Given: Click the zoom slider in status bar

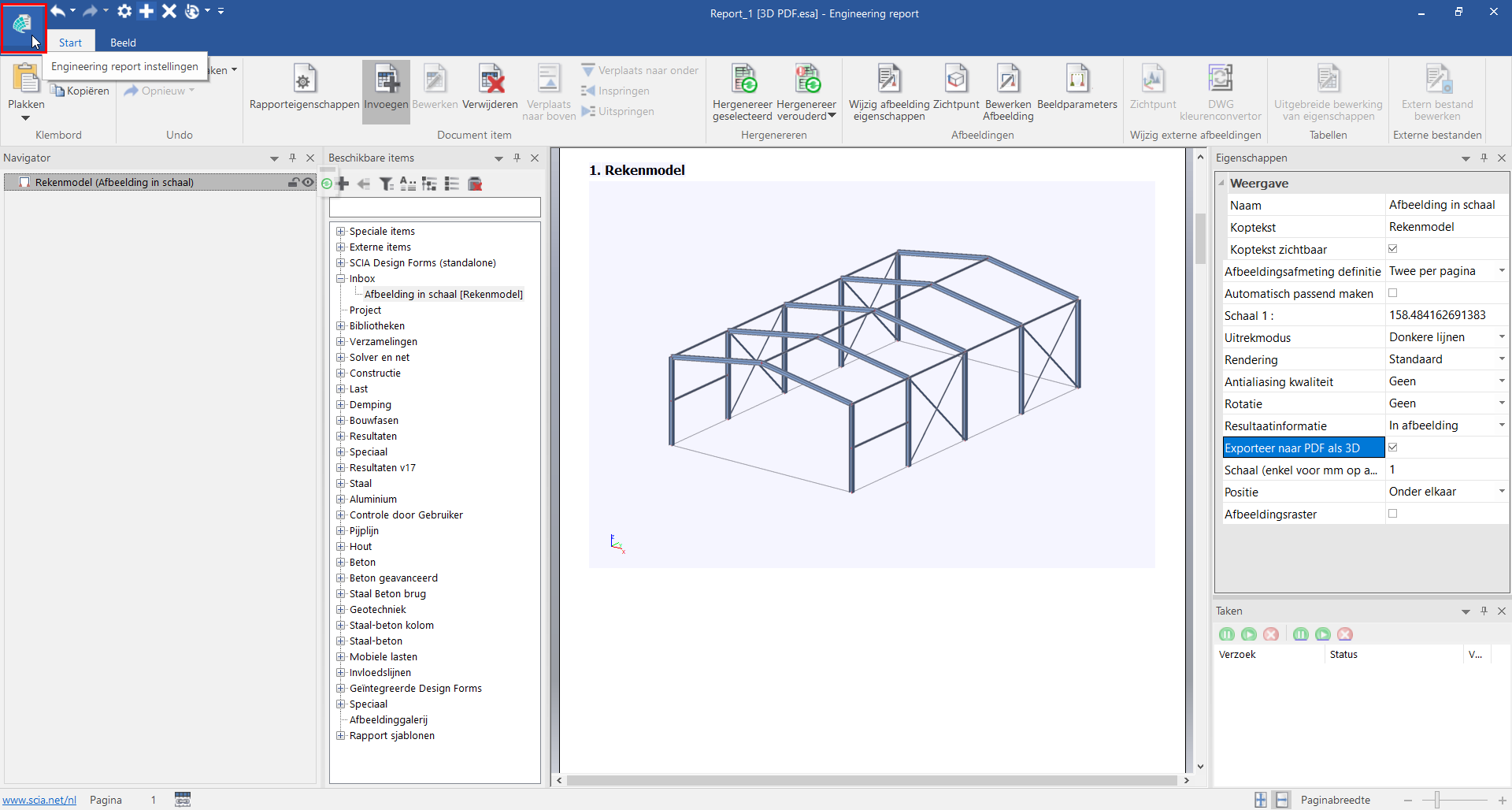Looking at the screenshot, I should 1437,800.
